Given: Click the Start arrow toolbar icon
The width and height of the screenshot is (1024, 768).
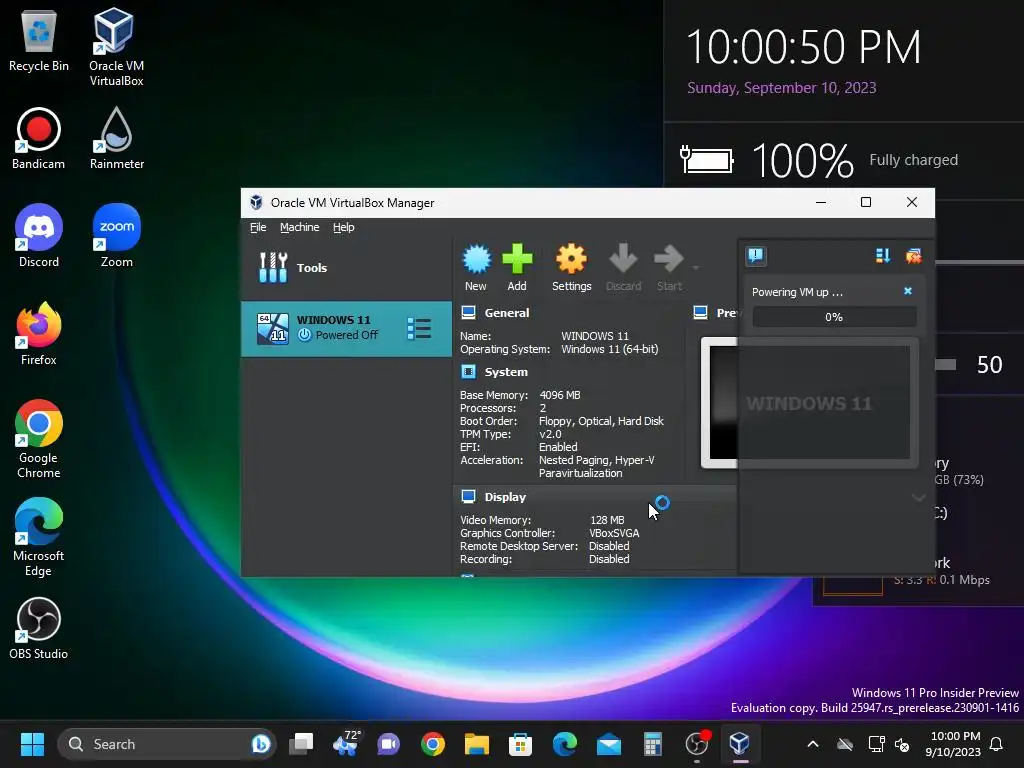Looking at the screenshot, I should point(669,259).
